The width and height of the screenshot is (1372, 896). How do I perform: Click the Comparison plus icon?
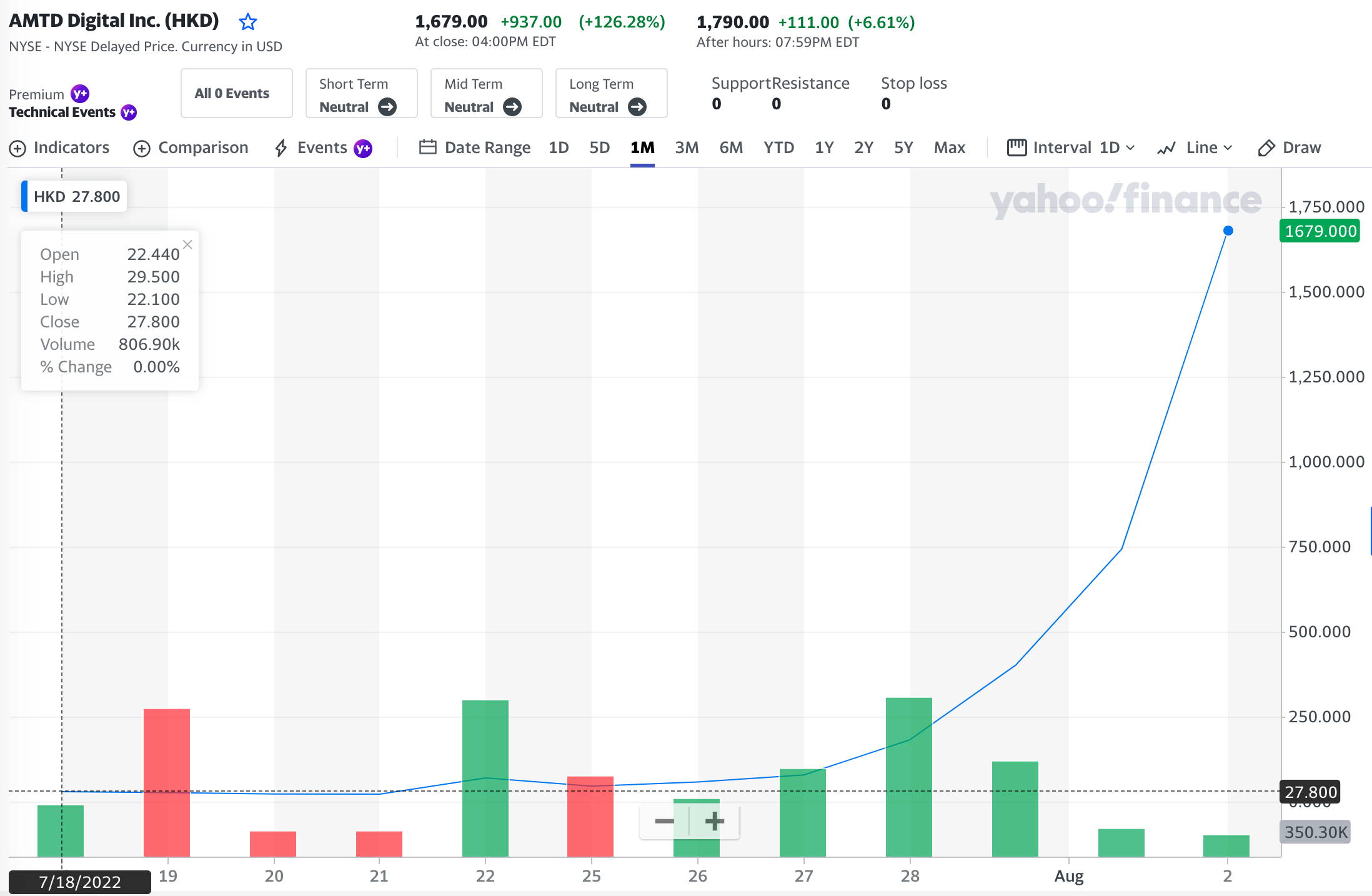click(142, 149)
